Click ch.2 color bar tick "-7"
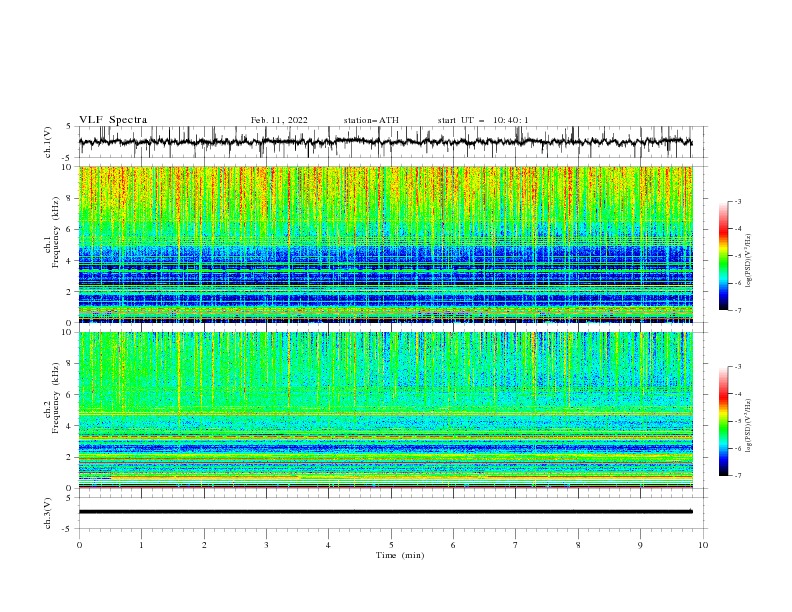 point(738,475)
